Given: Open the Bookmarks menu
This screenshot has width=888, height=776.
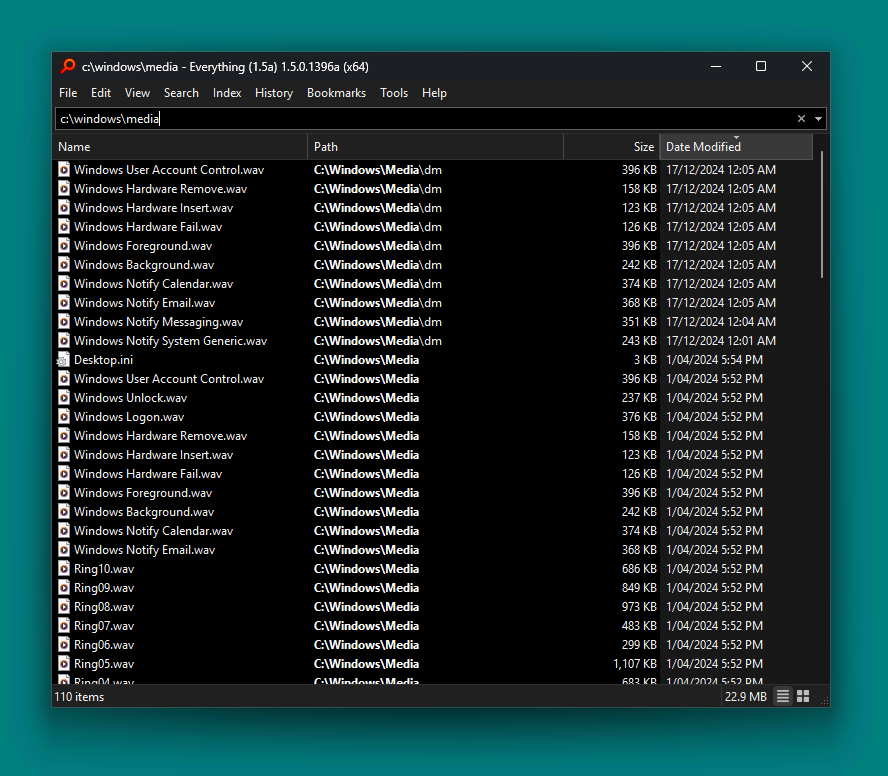Looking at the screenshot, I should point(336,93).
